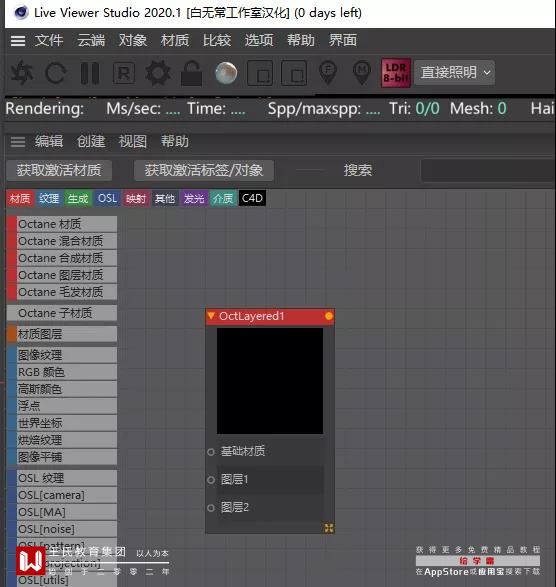Select Octane 图层材质 node entry
The height and width of the screenshot is (587, 556).
[x=62, y=275]
